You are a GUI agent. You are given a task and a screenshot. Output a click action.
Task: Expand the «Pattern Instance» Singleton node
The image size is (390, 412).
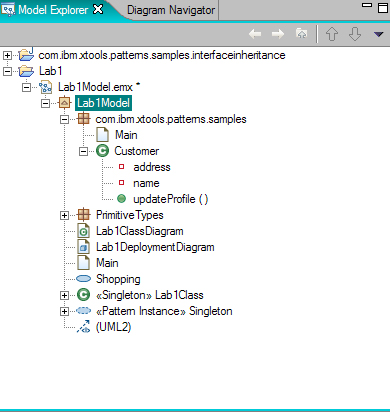tap(64, 311)
